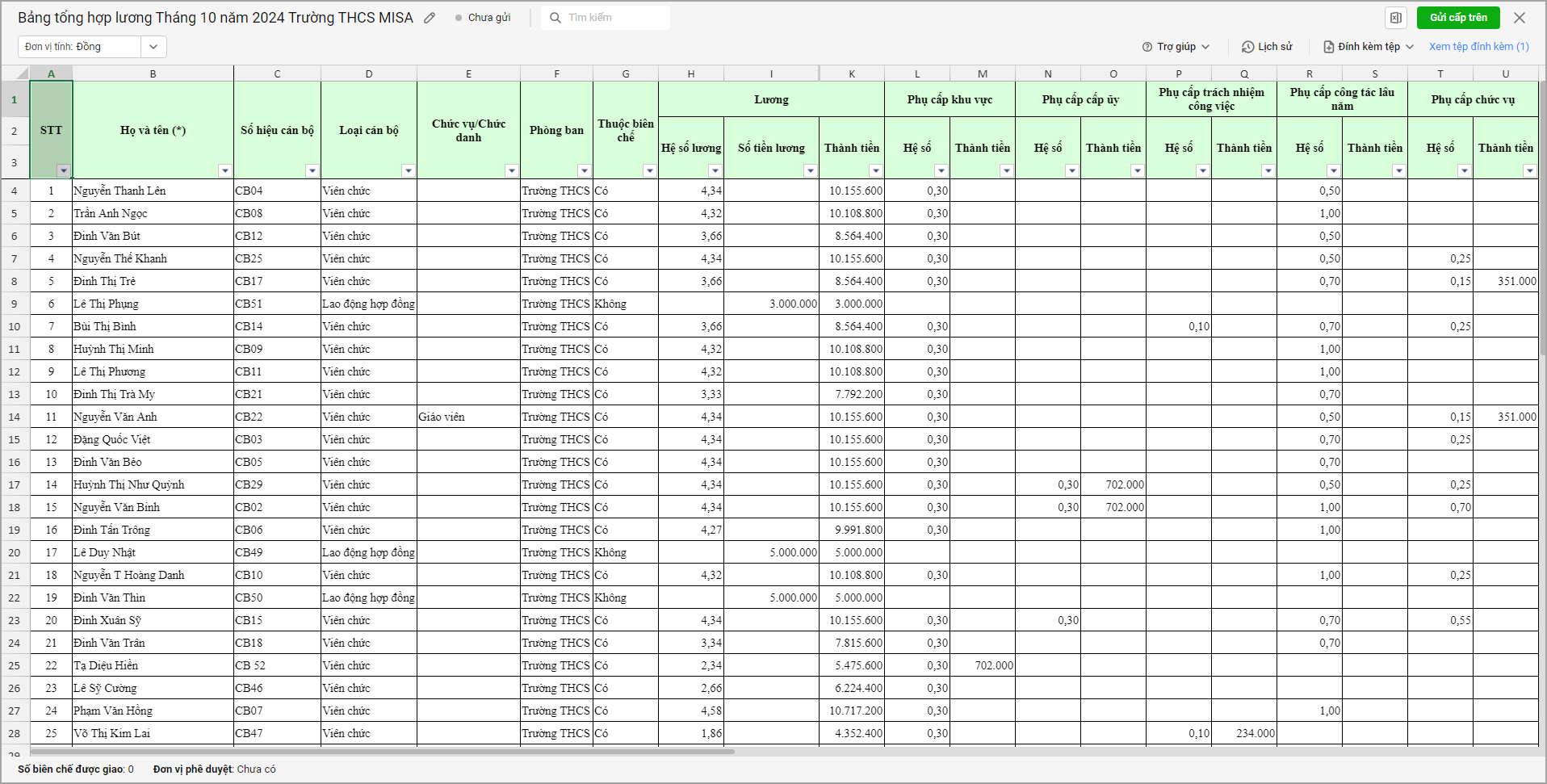Click the magnifier icon in the search box
The image size is (1547, 784).
click(x=555, y=18)
